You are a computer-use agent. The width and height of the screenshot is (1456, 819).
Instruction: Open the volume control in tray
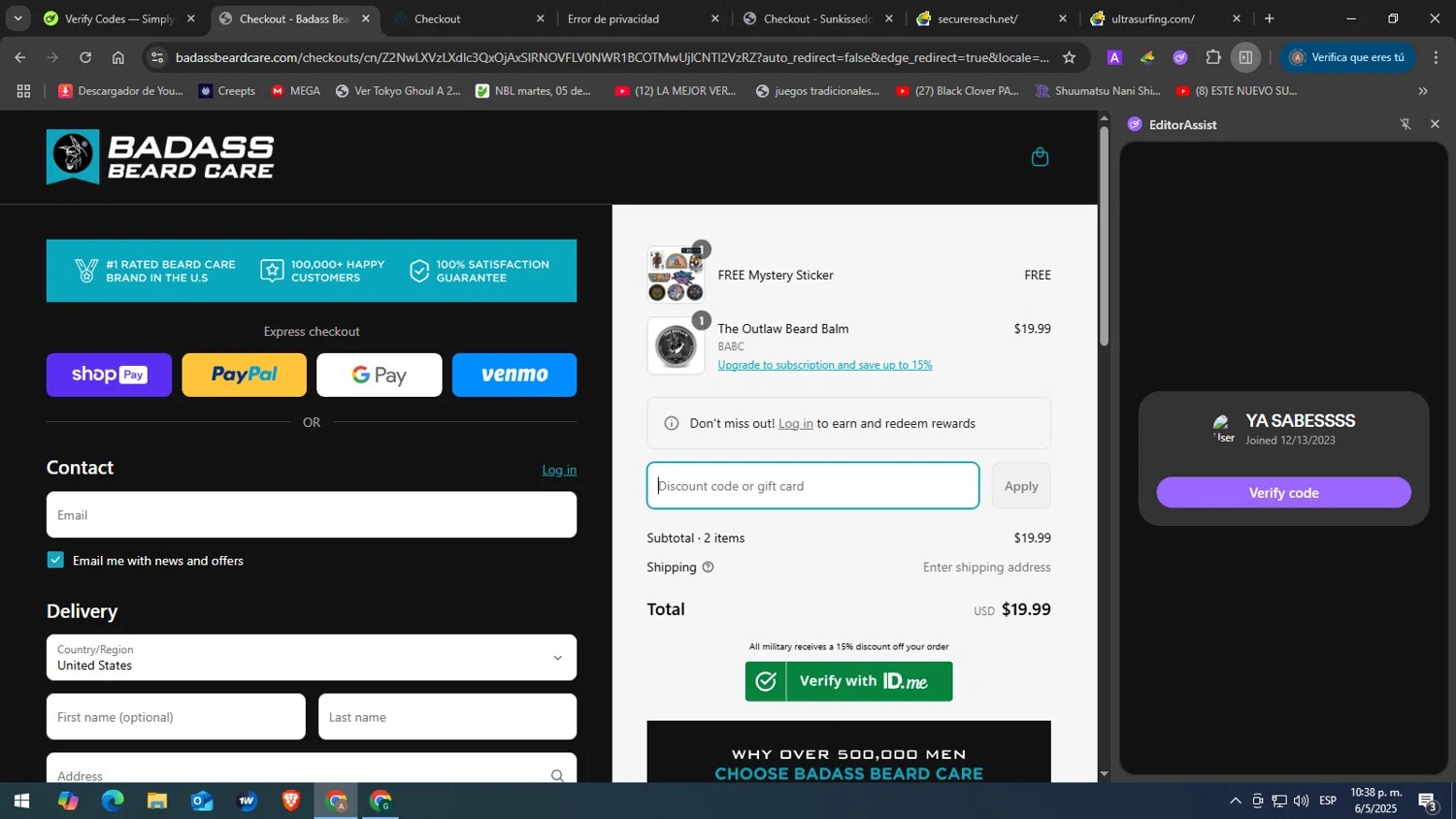click(x=1301, y=802)
